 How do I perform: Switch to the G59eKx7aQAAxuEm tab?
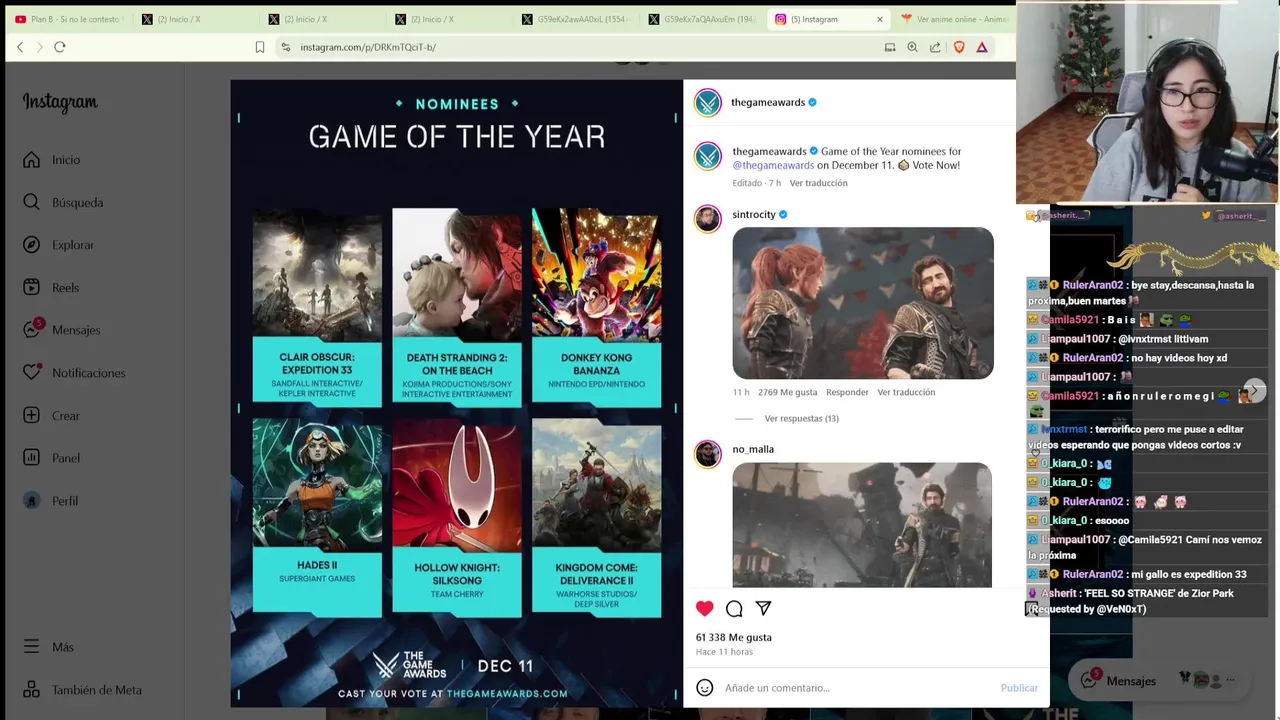(702, 19)
